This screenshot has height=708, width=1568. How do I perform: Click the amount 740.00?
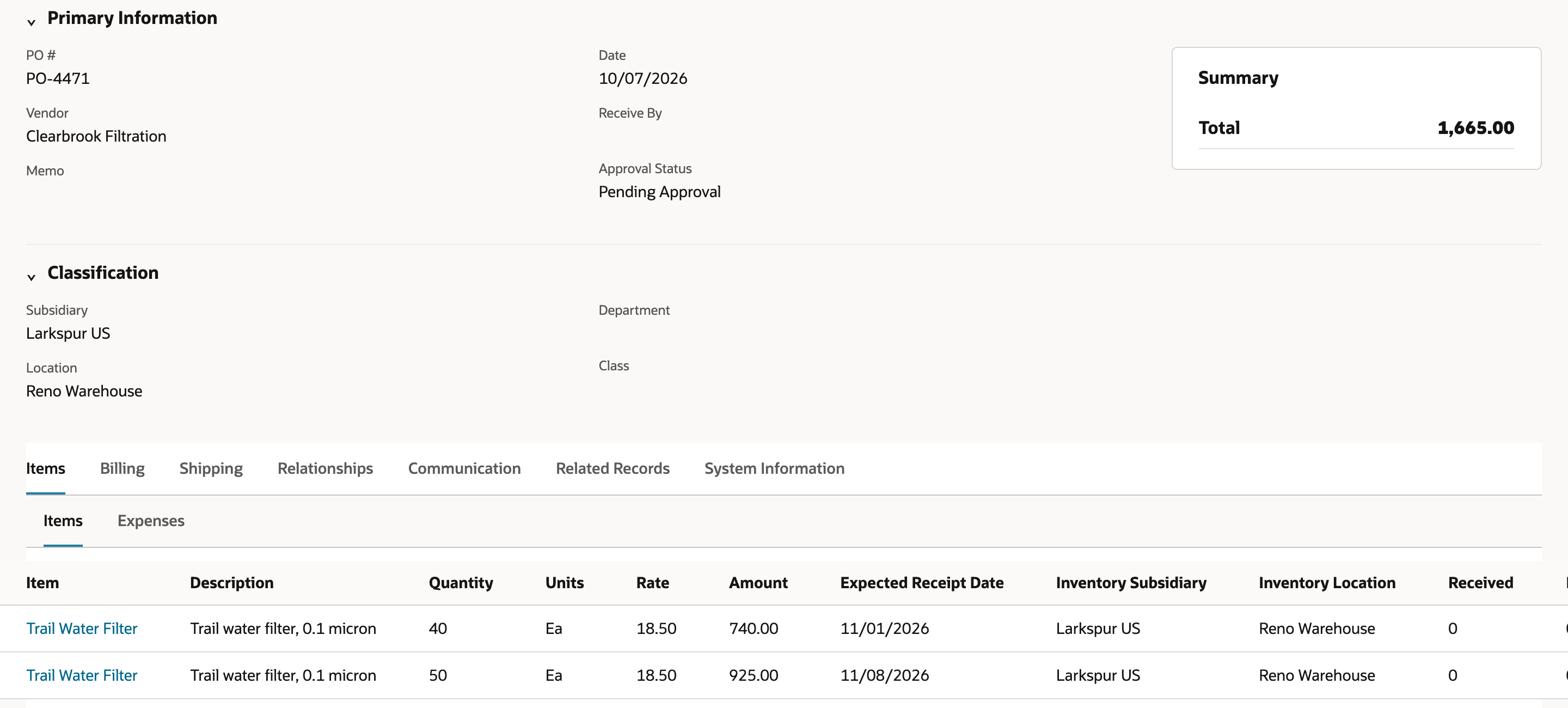(x=754, y=628)
